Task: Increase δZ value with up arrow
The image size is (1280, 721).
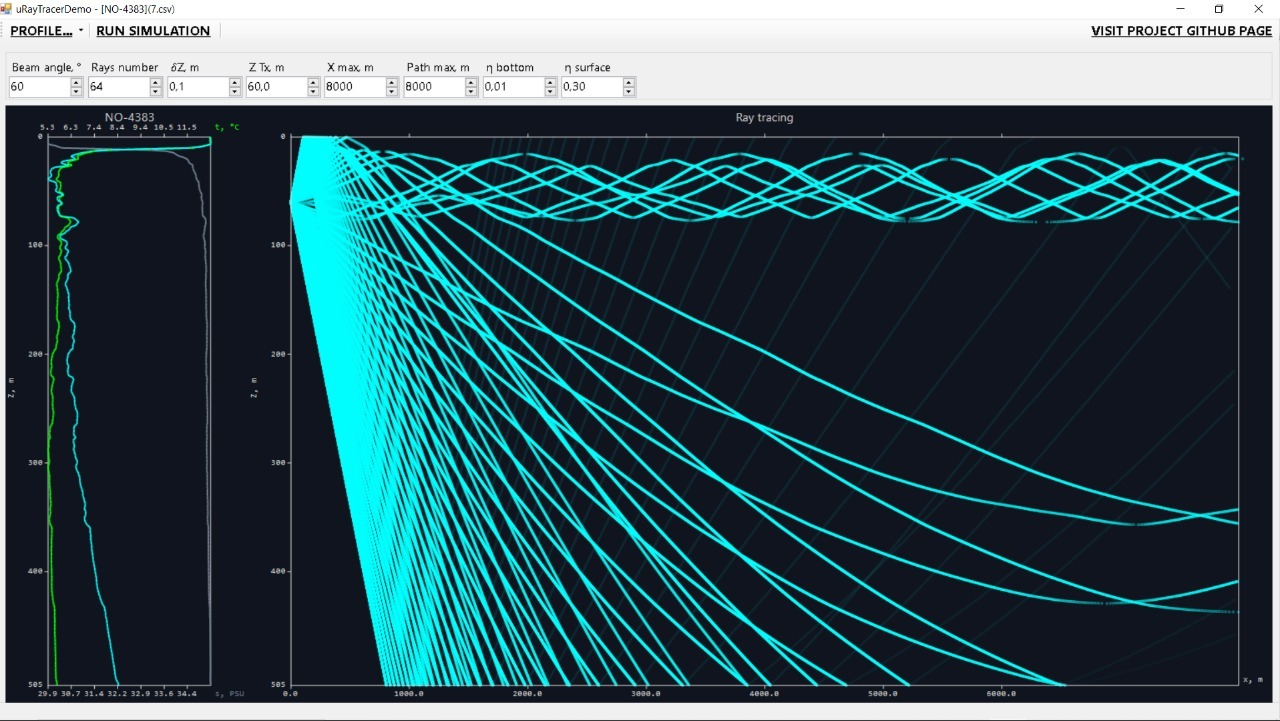Action: (x=235, y=83)
